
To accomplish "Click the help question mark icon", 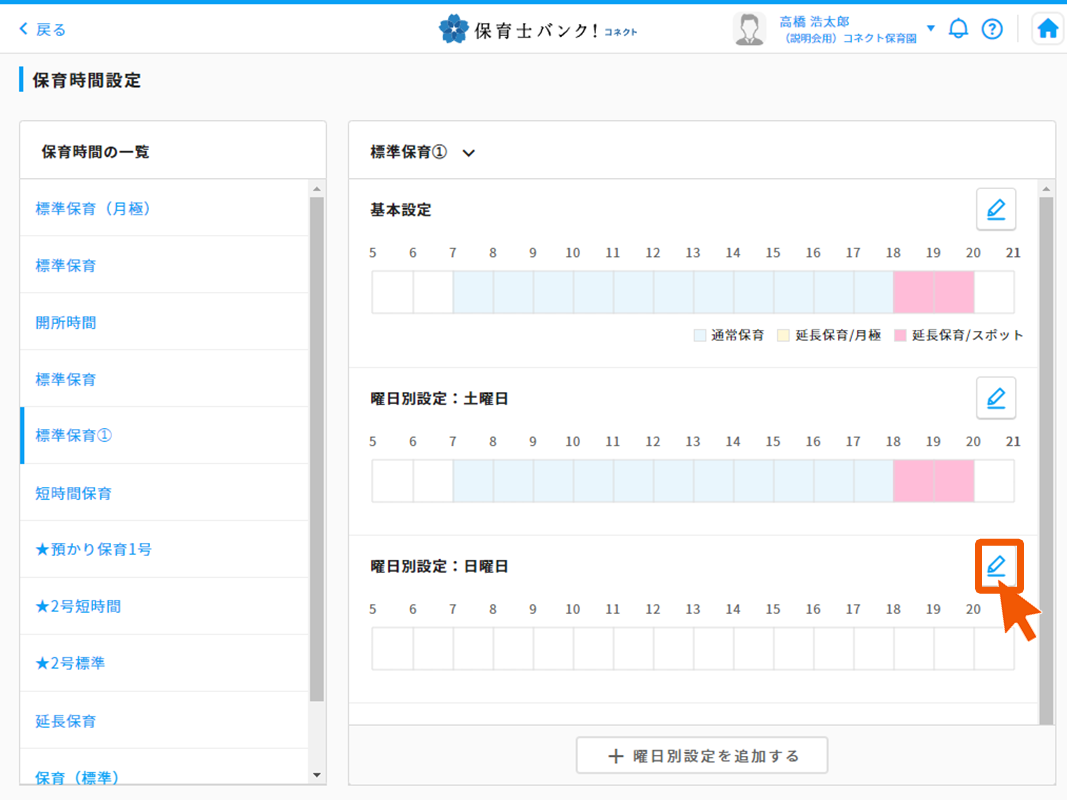I will coord(992,29).
